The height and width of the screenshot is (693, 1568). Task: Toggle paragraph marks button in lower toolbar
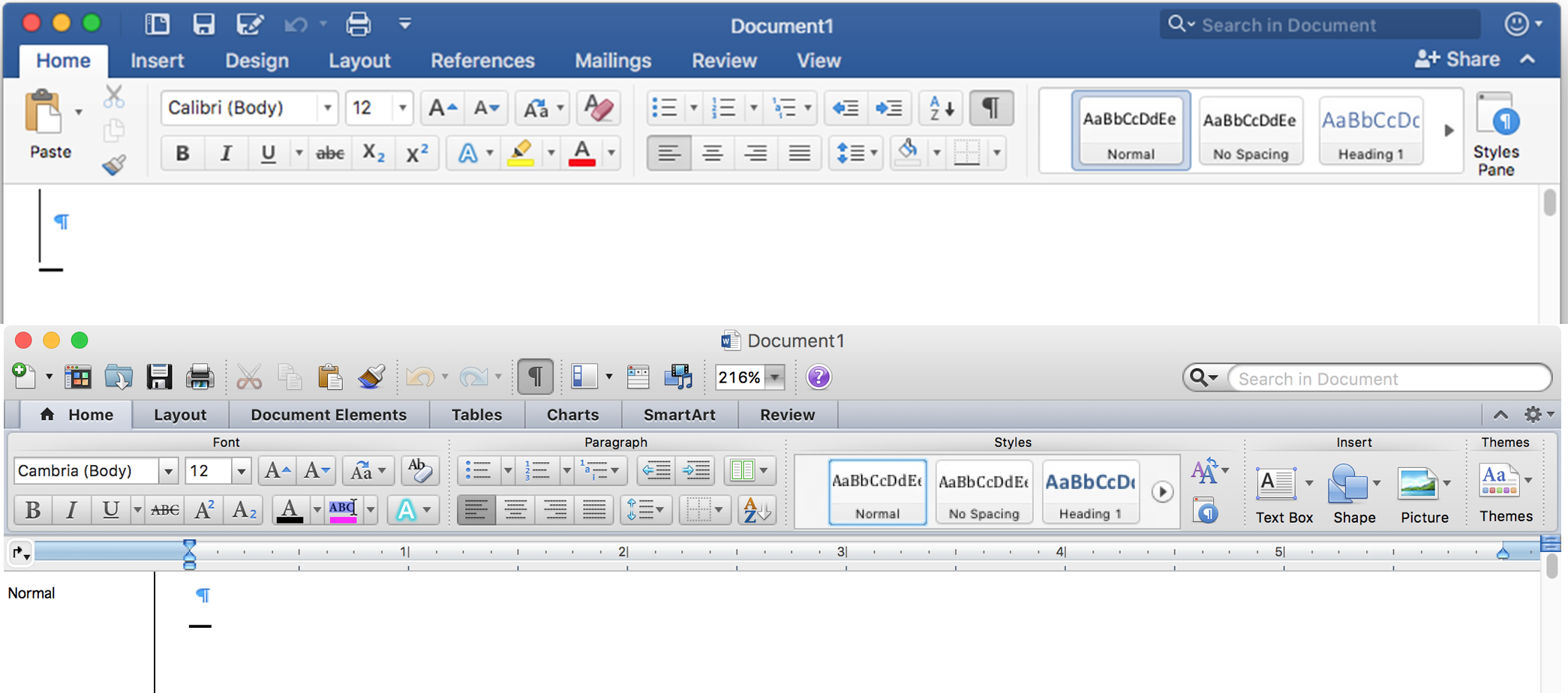coord(535,376)
